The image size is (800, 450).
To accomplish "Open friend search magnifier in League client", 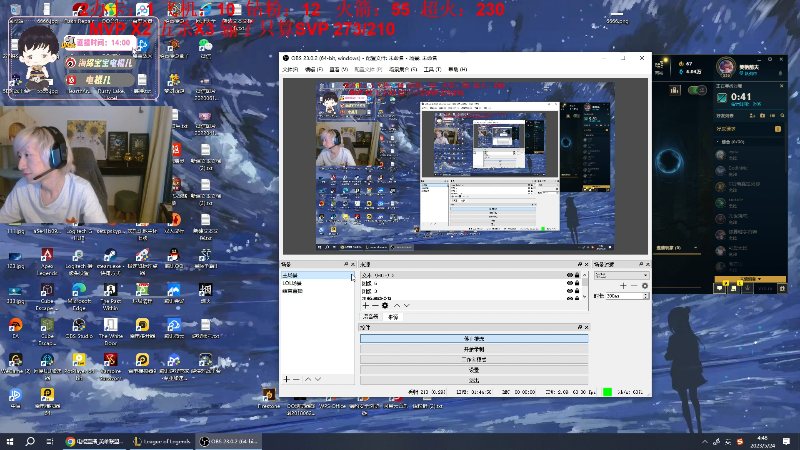I will tap(782, 116).
